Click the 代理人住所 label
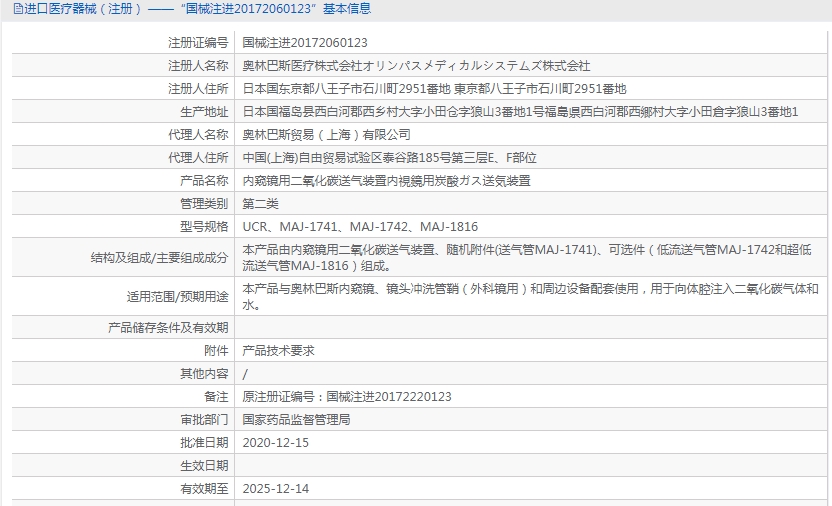The height and width of the screenshot is (506, 832). tap(198, 158)
